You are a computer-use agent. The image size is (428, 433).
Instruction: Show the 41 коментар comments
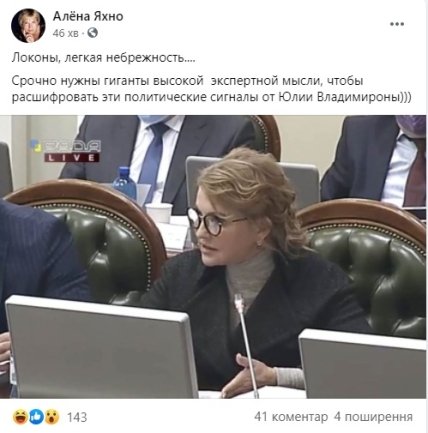(x=291, y=417)
